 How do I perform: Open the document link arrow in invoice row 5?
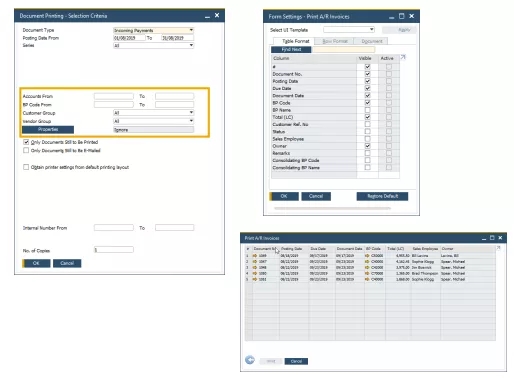coord(255,279)
